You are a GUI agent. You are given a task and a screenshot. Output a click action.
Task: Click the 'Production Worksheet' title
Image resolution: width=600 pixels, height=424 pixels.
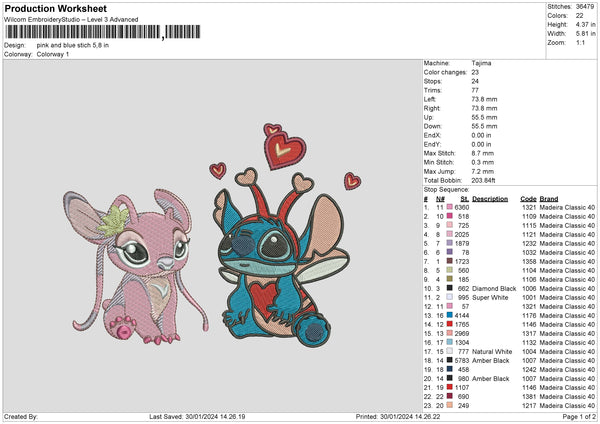click(56, 8)
